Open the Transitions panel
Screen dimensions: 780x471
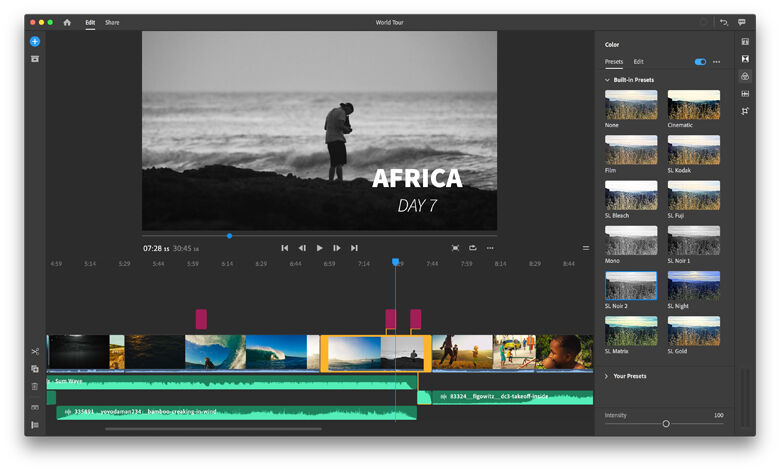tap(745, 59)
